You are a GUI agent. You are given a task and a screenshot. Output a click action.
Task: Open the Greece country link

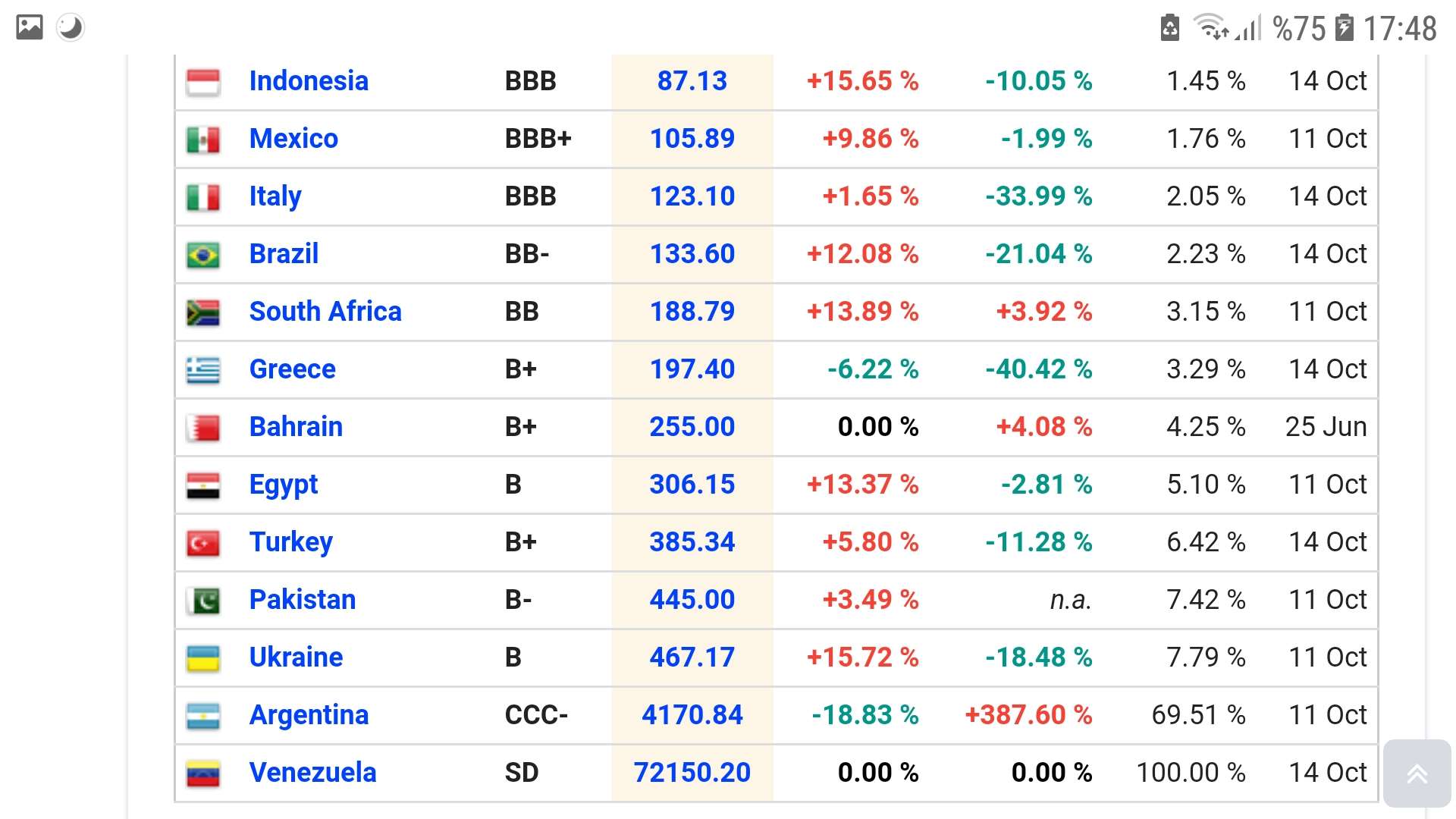pos(292,369)
